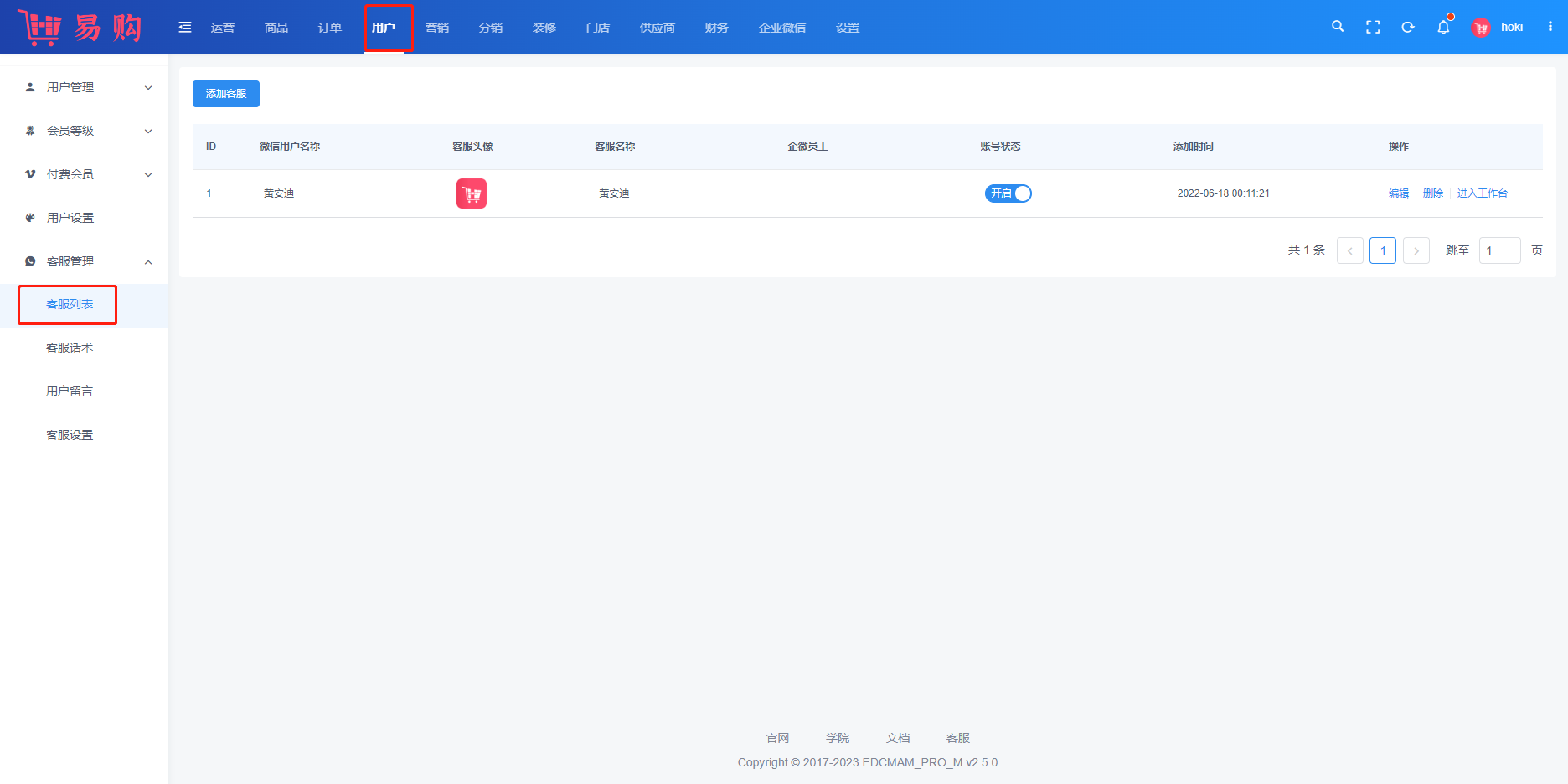The width and height of the screenshot is (1568, 784).
Task: Click the customer service avatar thumbnail
Action: [472, 193]
